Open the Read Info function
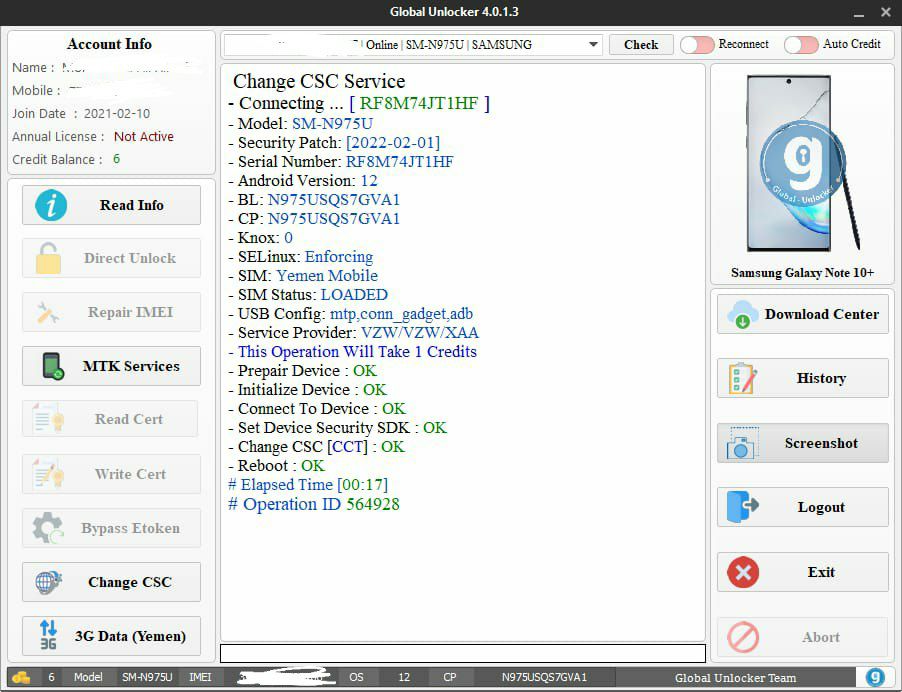Image resolution: width=902 pixels, height=692 pixels. pos(112,205)
